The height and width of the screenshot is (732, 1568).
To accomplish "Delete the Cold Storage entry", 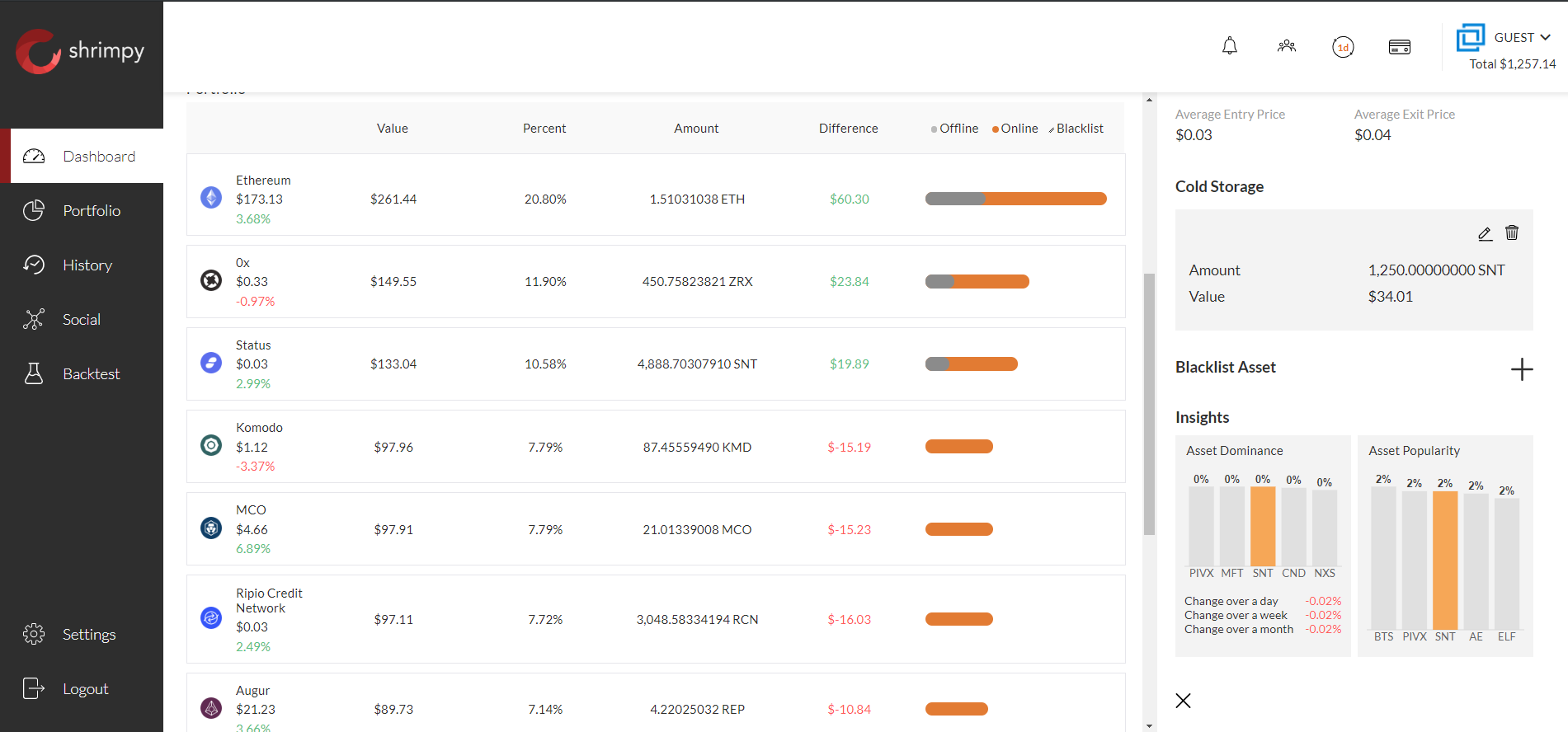I will (x=1512, y=233).
